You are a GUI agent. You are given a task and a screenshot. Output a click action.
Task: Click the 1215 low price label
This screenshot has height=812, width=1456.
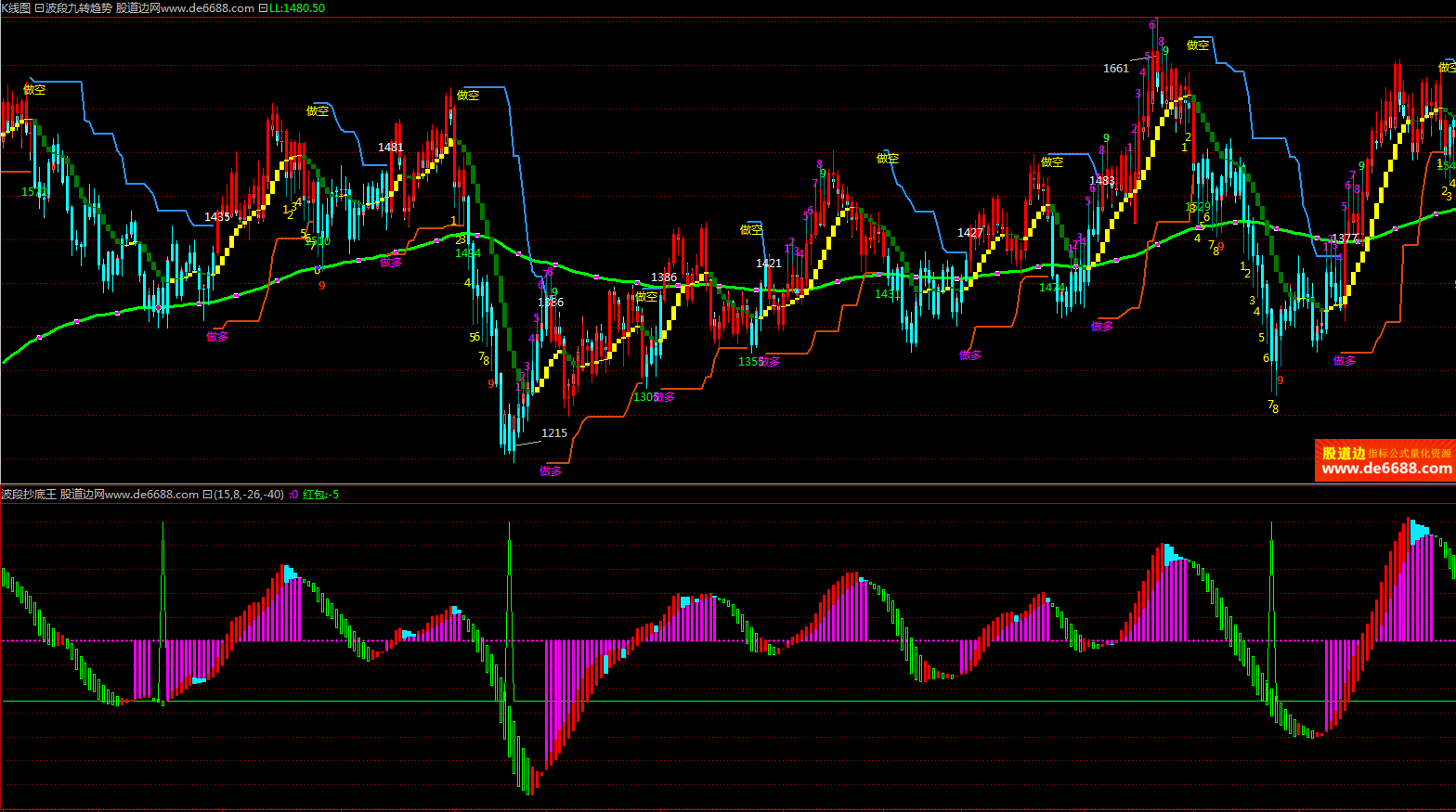pyautogui.click(x=554, y=433)
